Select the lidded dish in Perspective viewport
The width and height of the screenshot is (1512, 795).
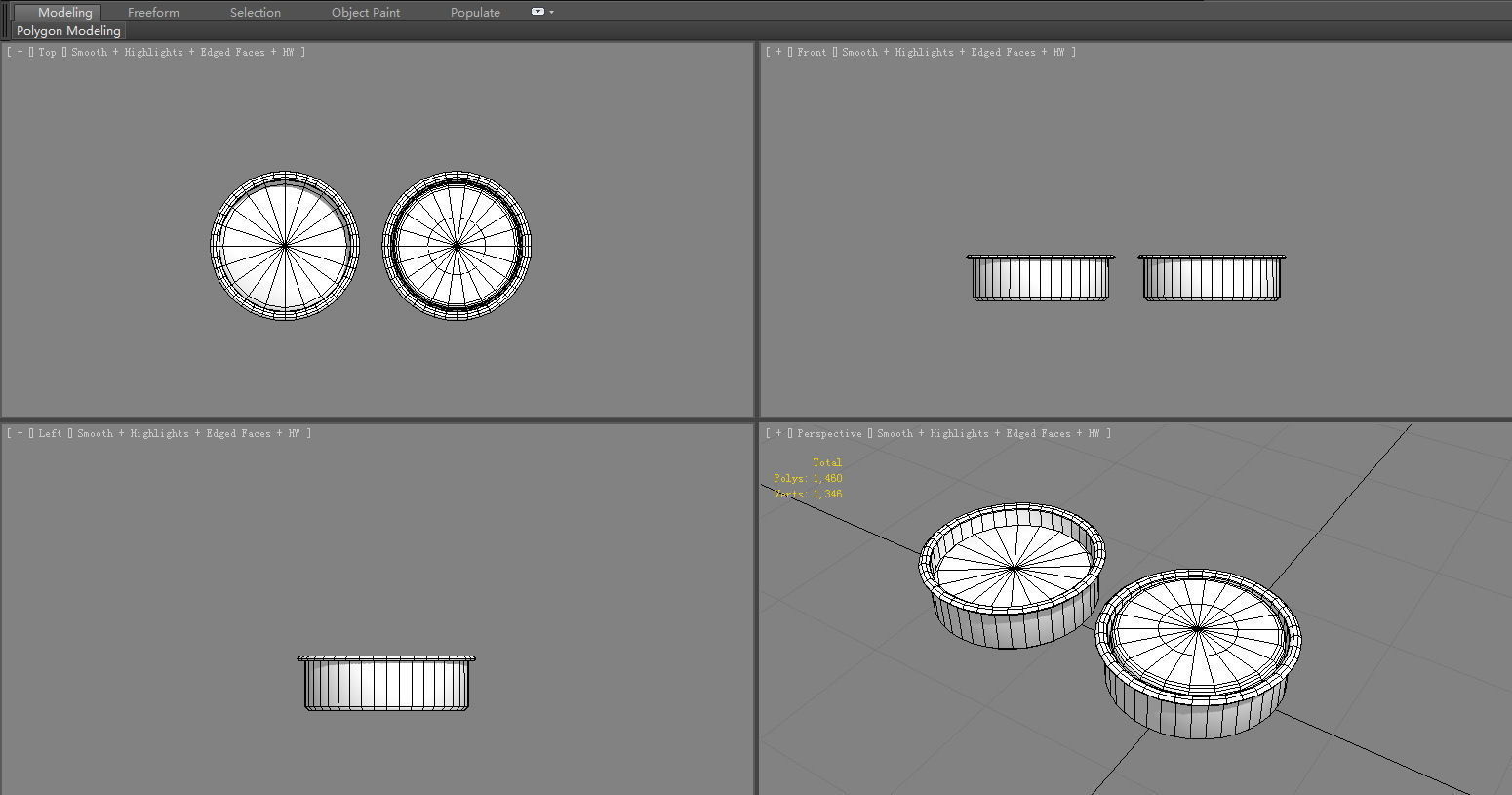point(1198,655)
